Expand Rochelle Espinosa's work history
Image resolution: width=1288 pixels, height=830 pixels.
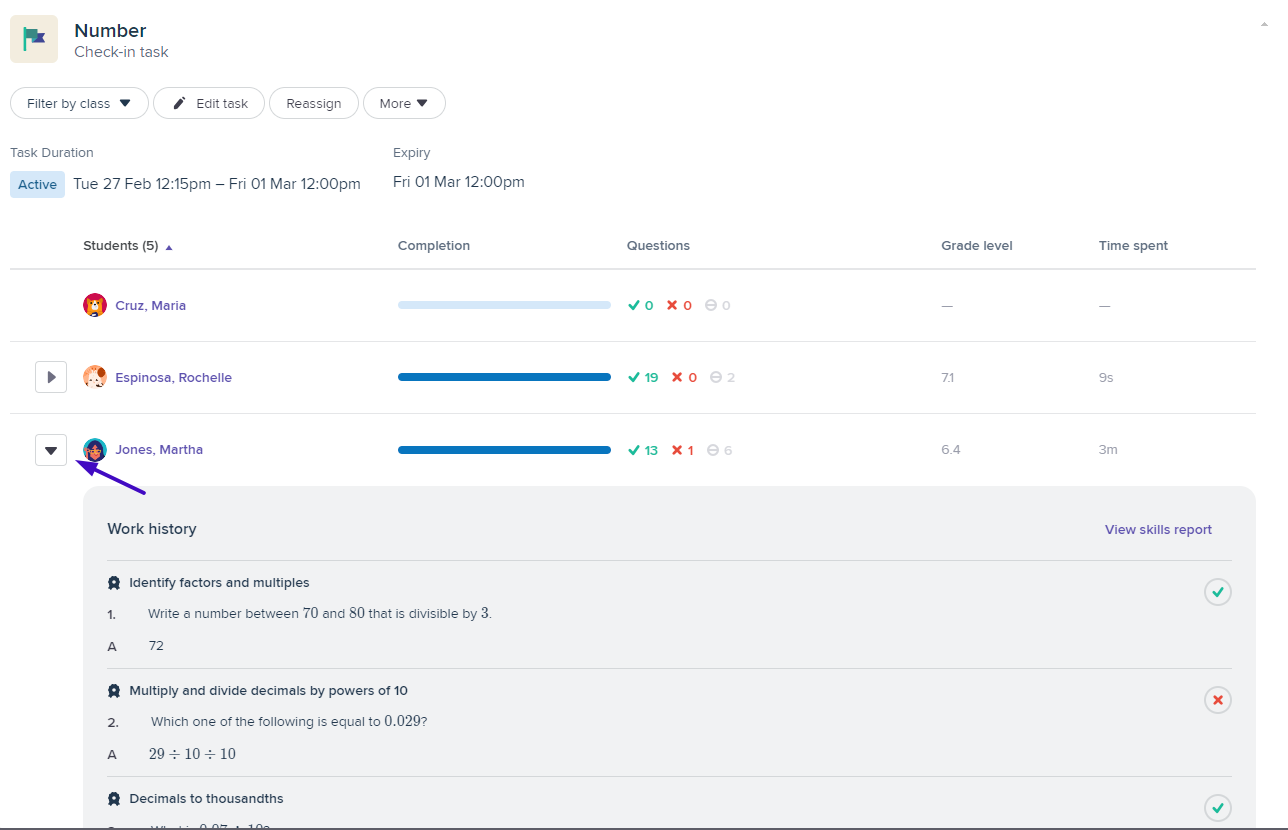pos(51,377)
